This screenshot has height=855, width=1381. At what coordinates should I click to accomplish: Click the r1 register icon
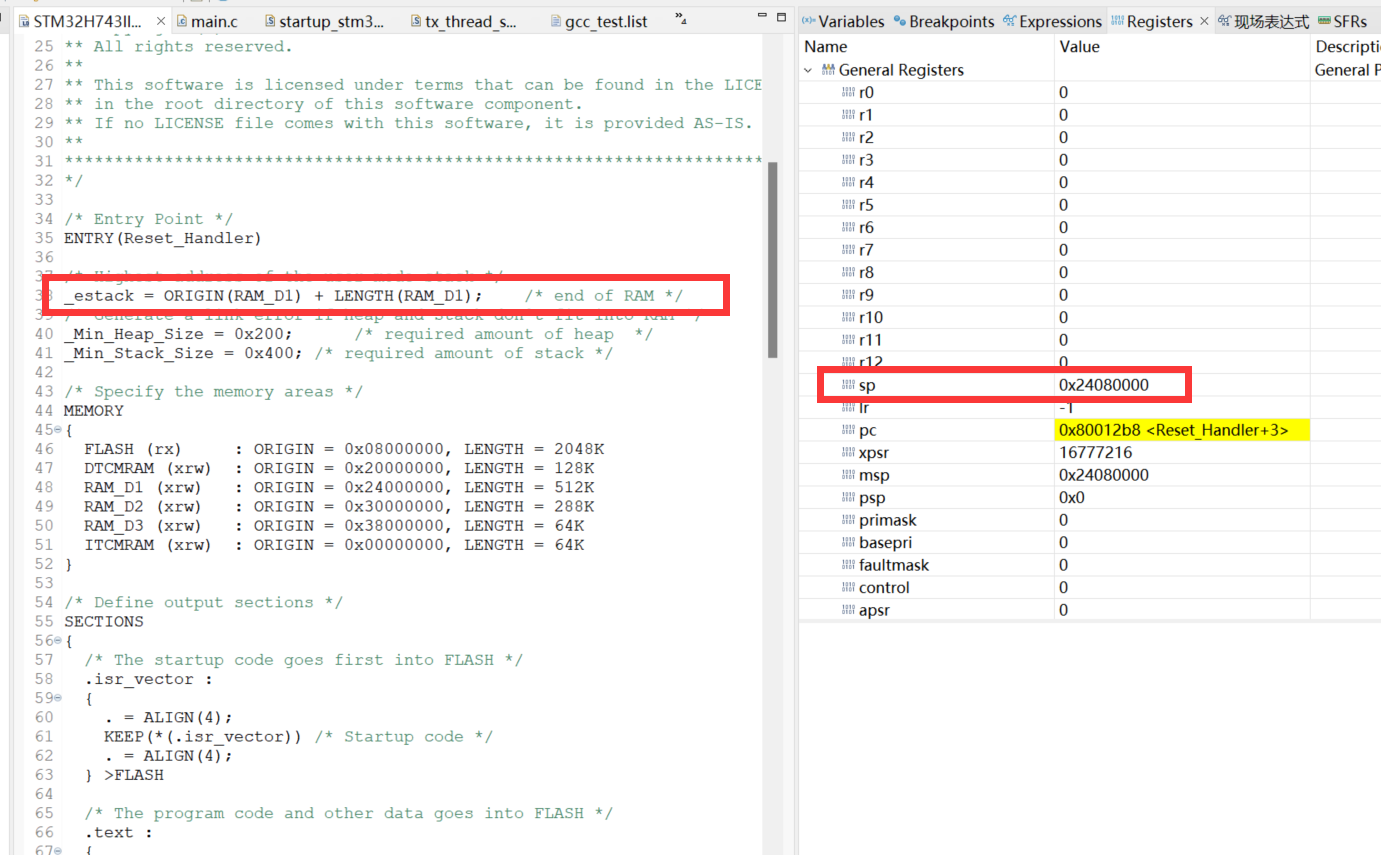click(x=848, y=115)
